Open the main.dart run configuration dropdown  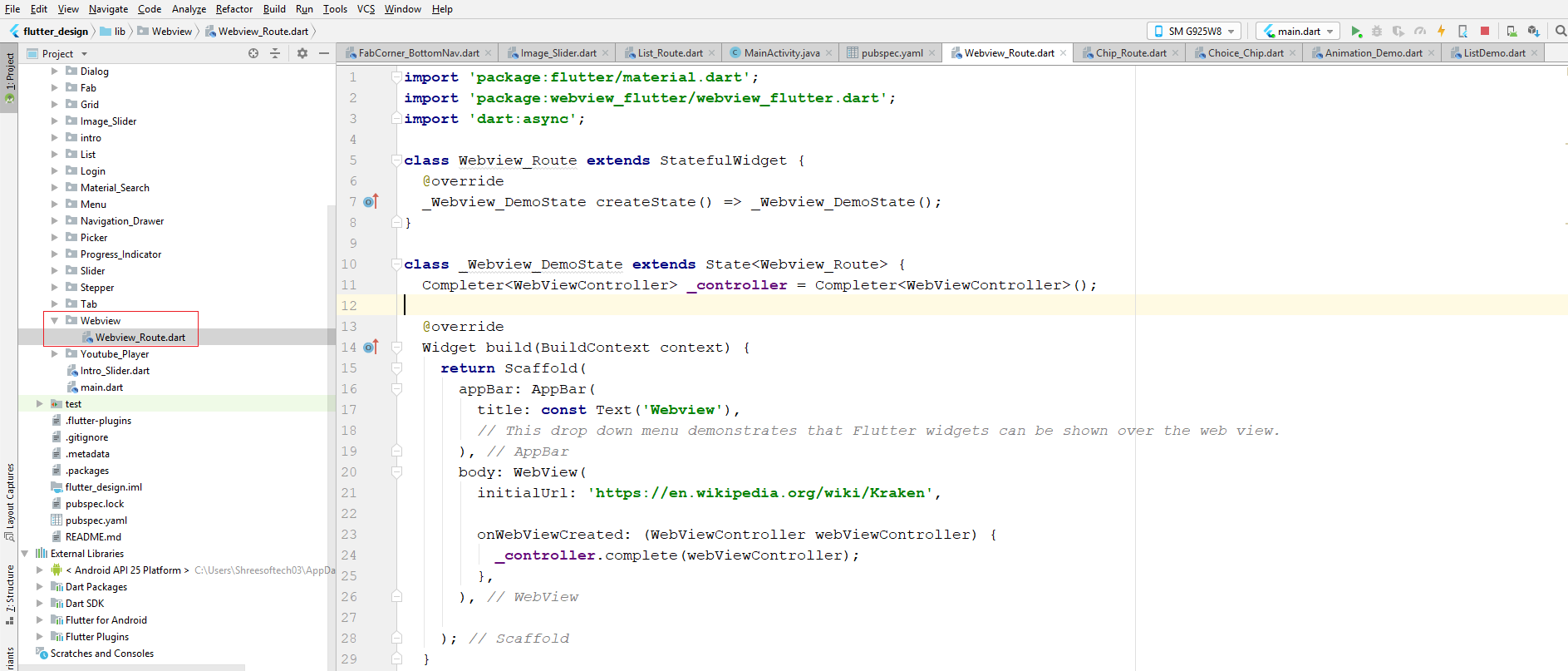point(1298,32)
